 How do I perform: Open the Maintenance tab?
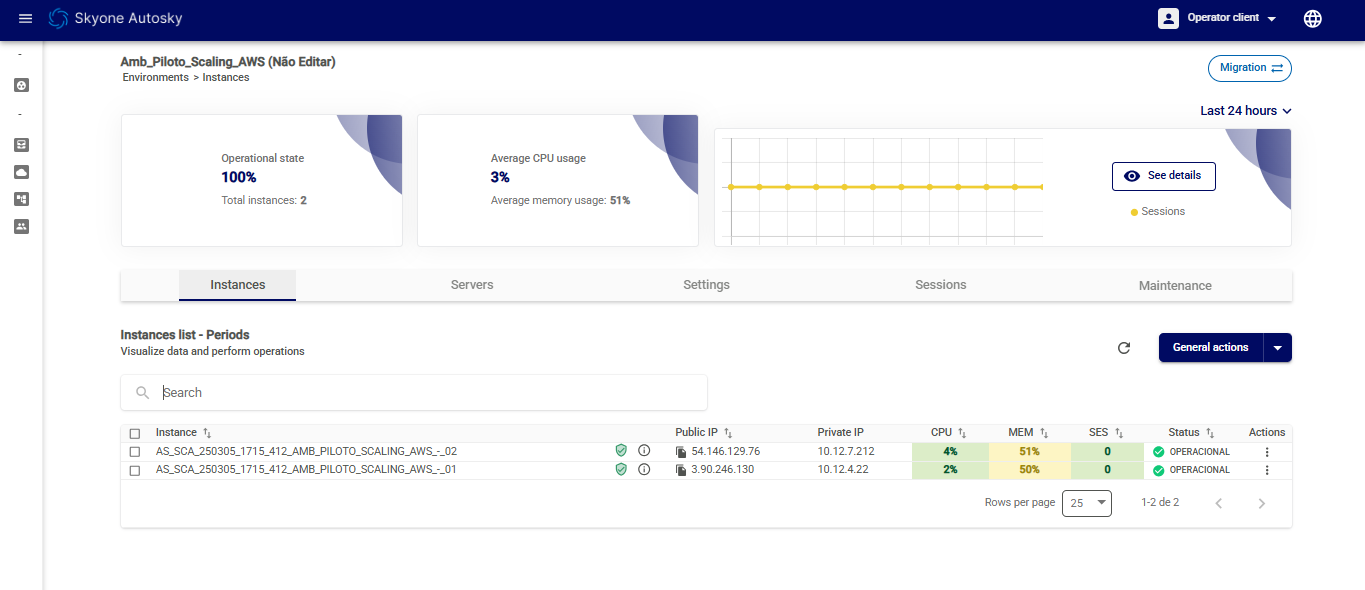[1175, 285]
